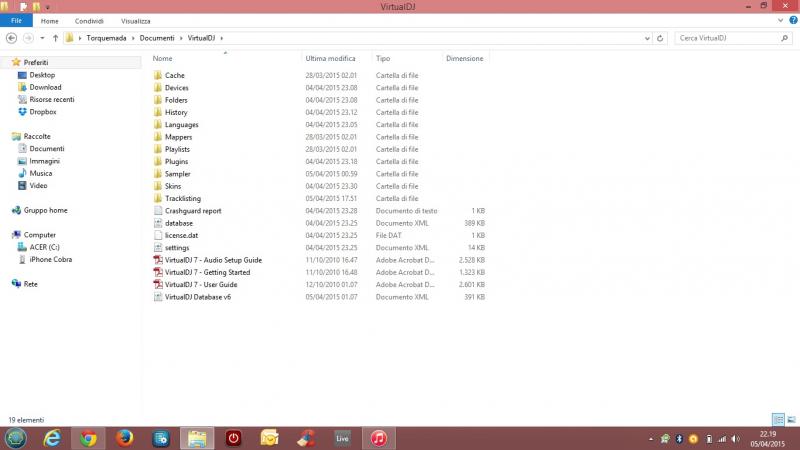800x450 pixels.
Task: Go back with the Back arrow
Action: pyautogui.click(x=11, y=38)
